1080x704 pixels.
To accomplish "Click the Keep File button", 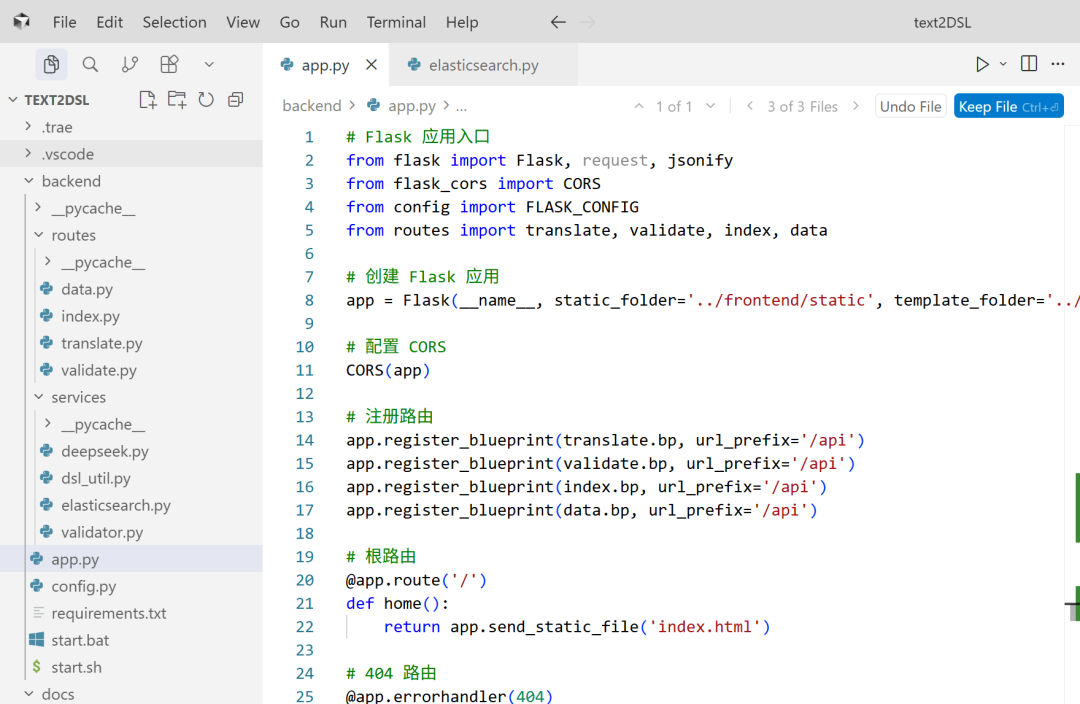I will point(1008,106).
